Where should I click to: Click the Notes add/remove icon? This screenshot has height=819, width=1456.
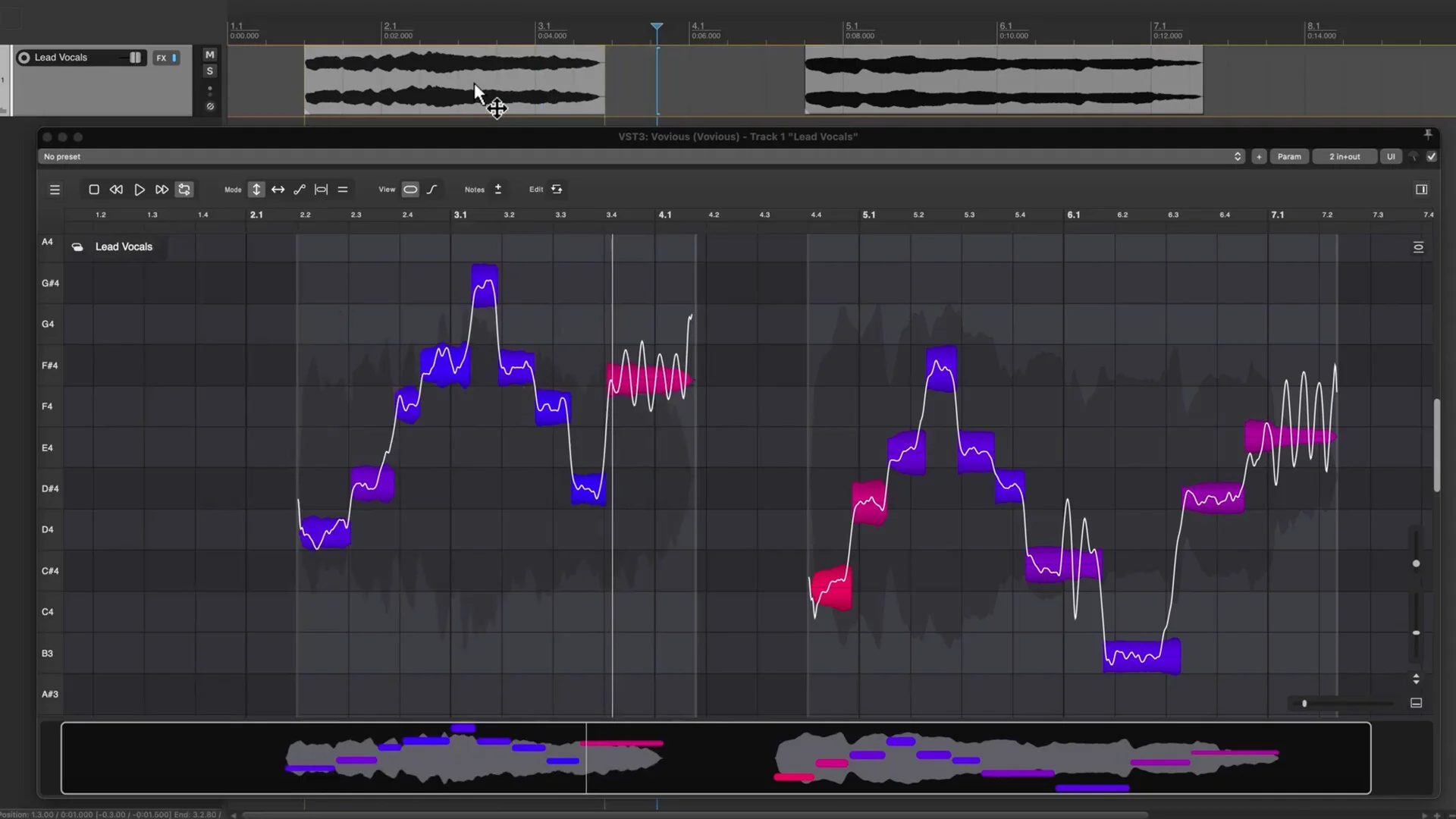pos(498,190)
